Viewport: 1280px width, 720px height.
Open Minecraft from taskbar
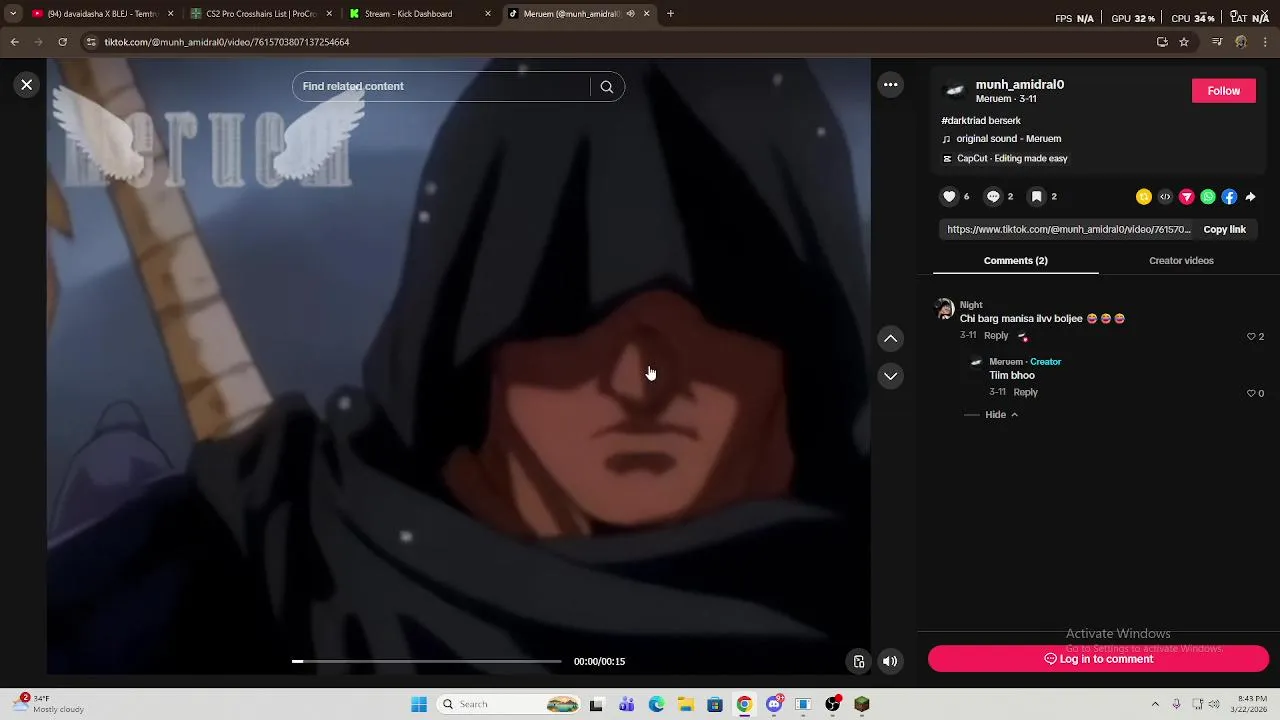pyautogui.click(x=862, y=704)
